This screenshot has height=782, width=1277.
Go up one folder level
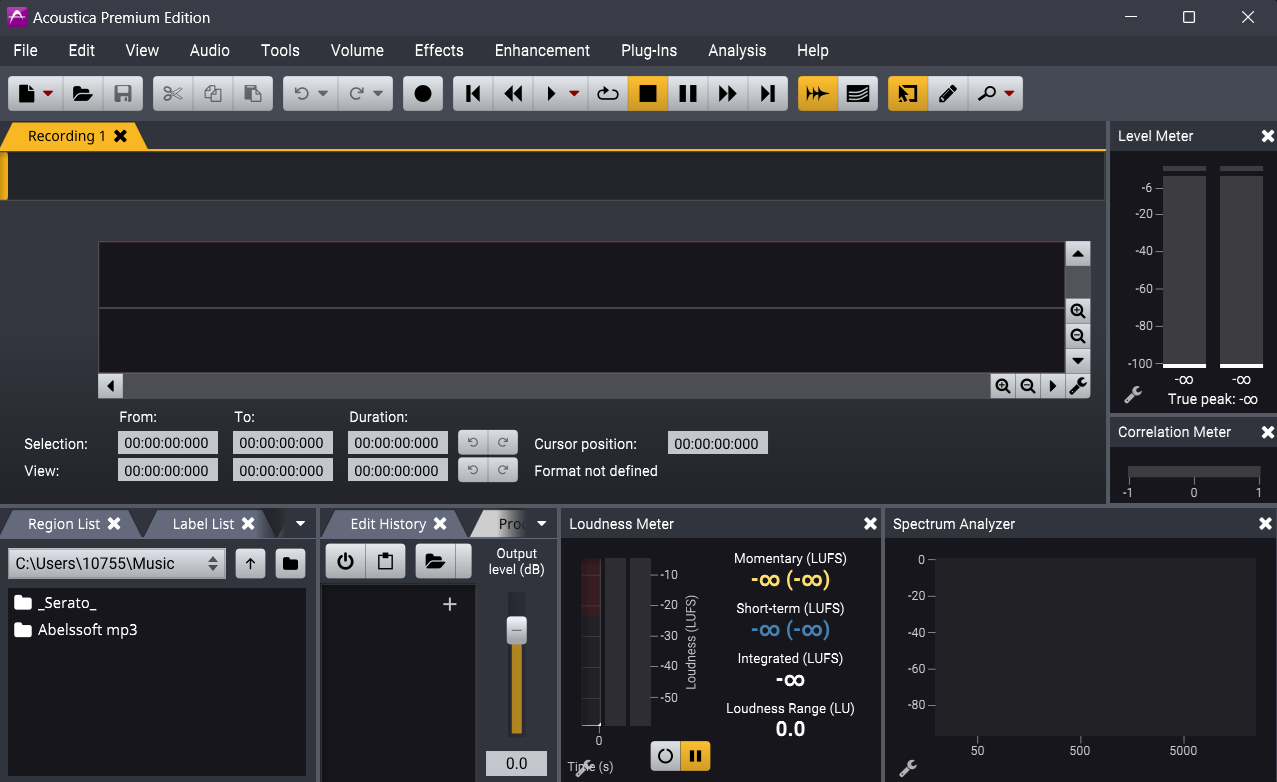250,564
